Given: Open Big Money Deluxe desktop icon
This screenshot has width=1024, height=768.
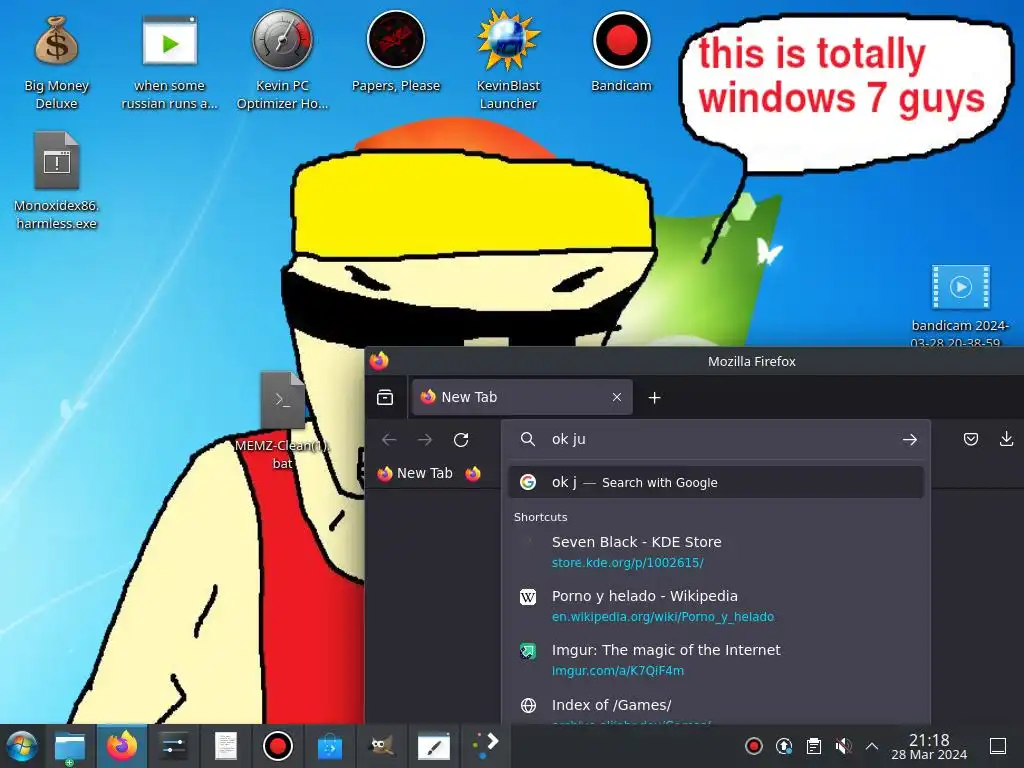Looking at the screenshot, I should tap(56, 62).
